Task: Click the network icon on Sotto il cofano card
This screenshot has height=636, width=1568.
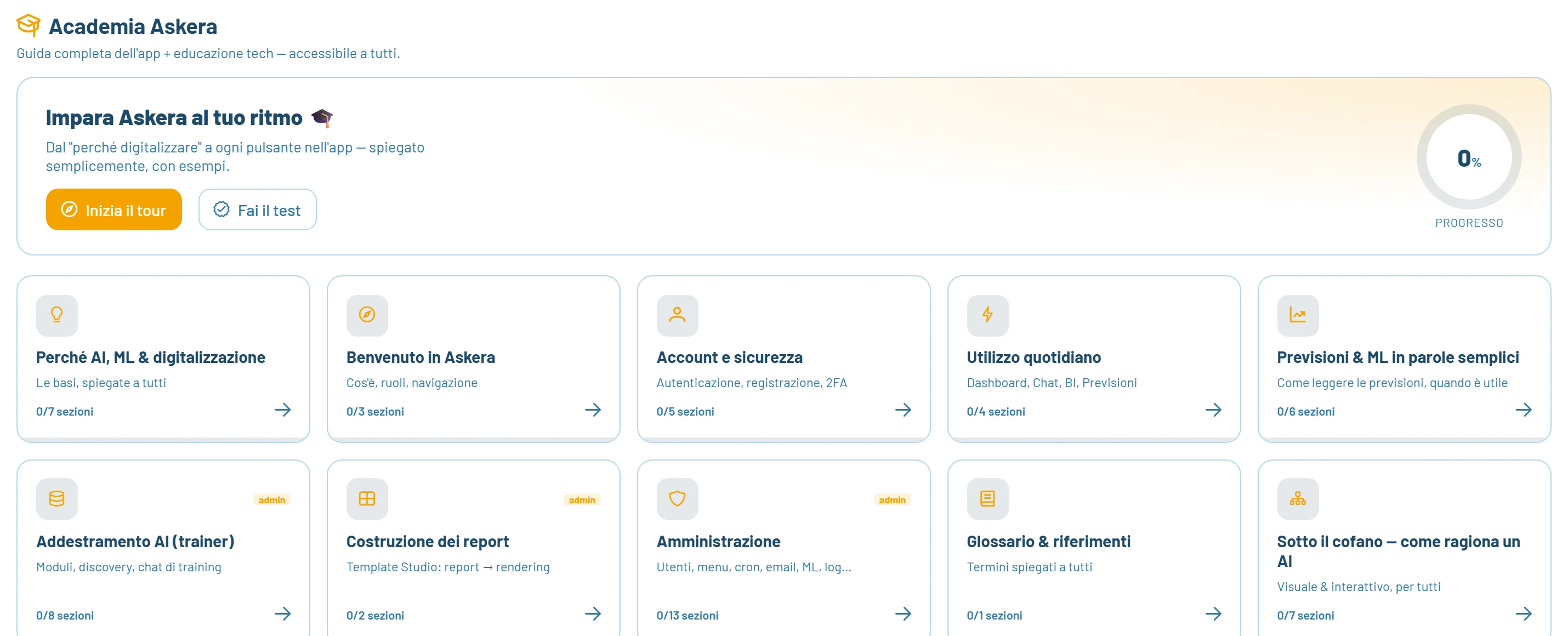Action: click(1298, 499)
